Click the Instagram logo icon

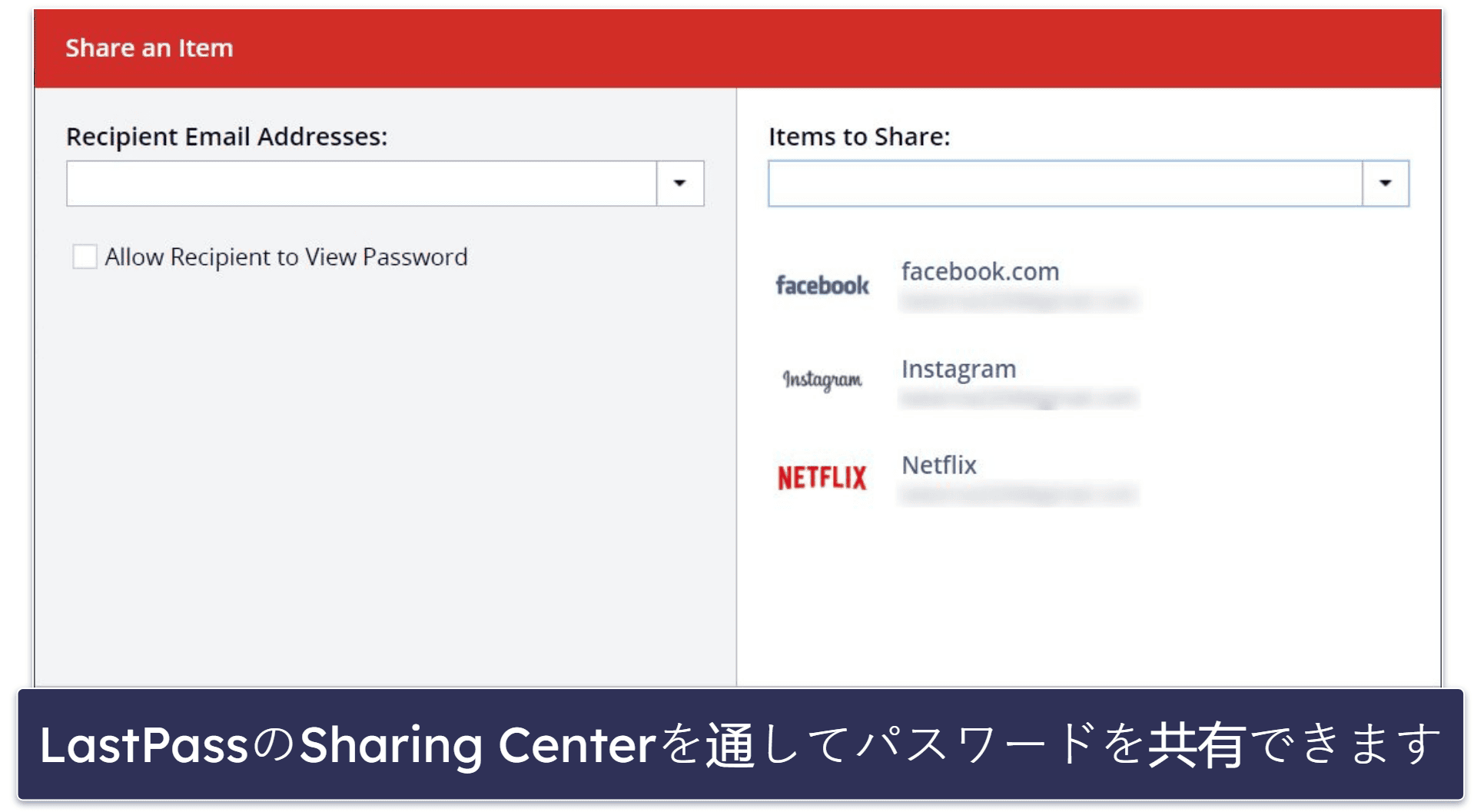pyautogui.click(x=822, y=379)
